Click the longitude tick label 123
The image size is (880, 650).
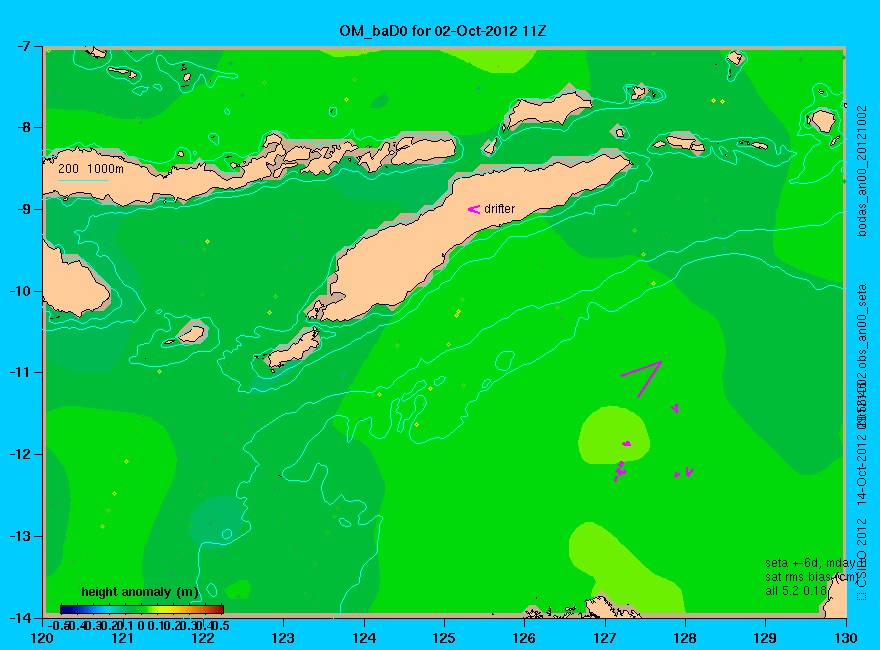coord(283,638)
